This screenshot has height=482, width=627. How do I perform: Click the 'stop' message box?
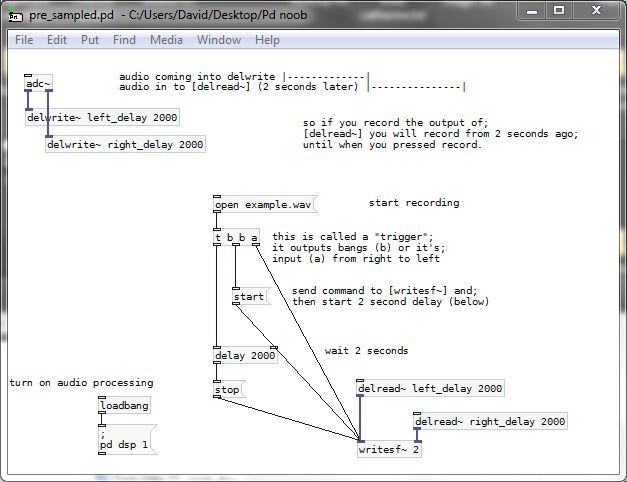pos(229,389)
